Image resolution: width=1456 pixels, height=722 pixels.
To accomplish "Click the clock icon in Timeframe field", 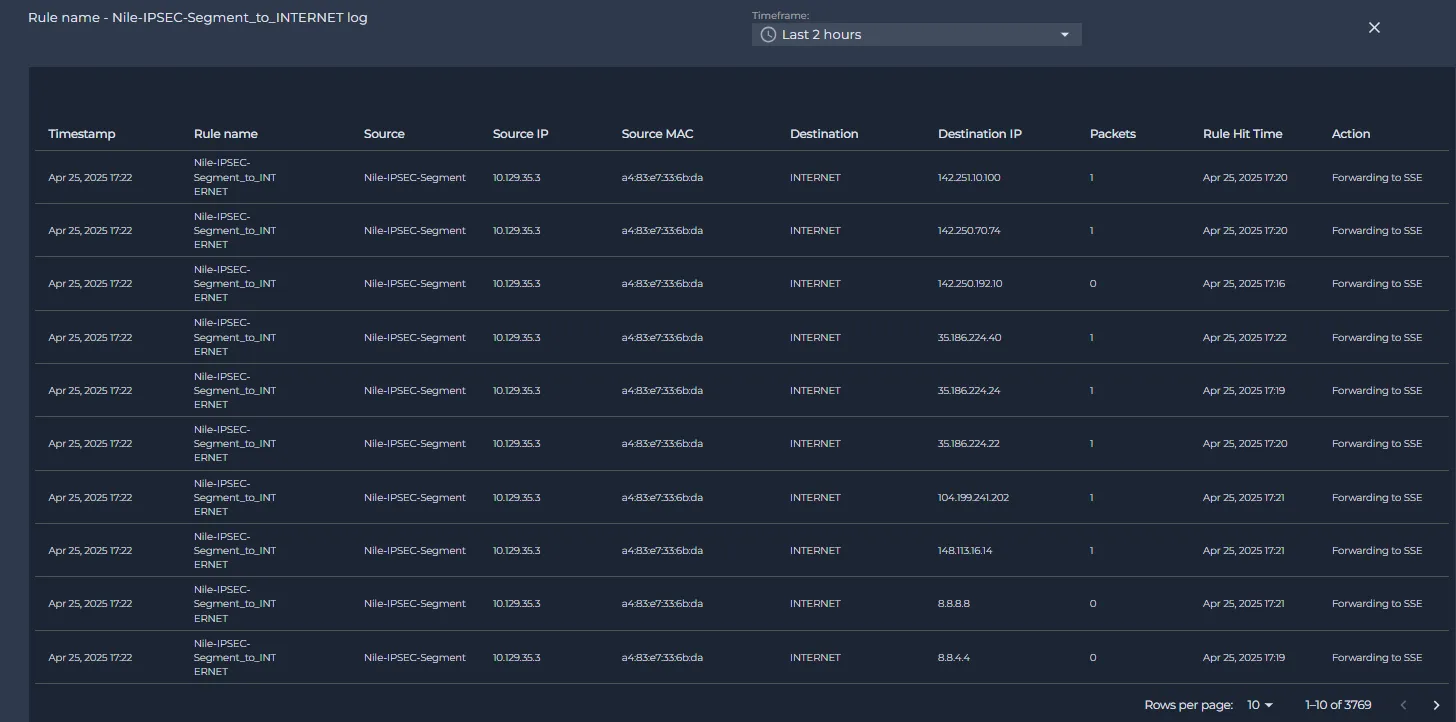I will point(768,34).
